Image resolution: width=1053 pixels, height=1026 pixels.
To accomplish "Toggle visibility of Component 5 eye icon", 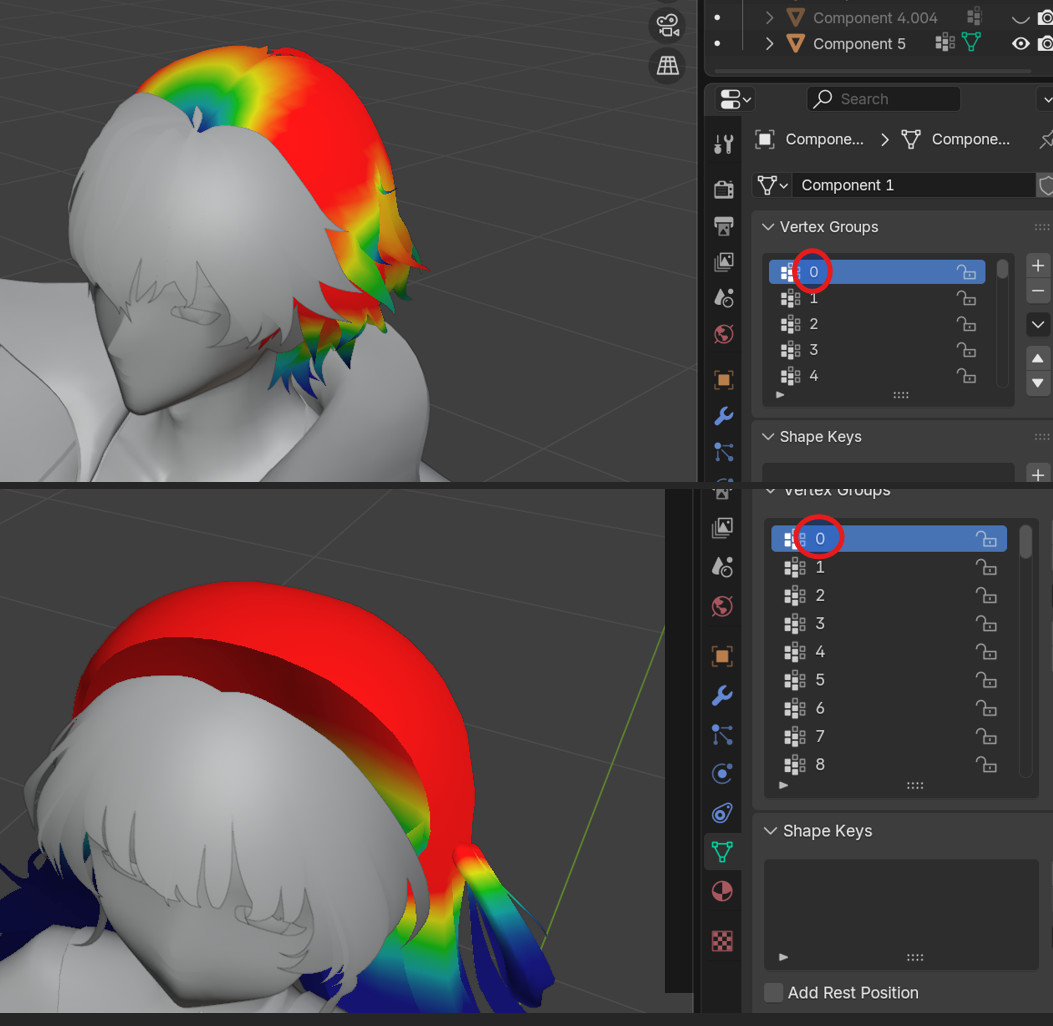I will pyautogui.click(x=1019, y=43).
